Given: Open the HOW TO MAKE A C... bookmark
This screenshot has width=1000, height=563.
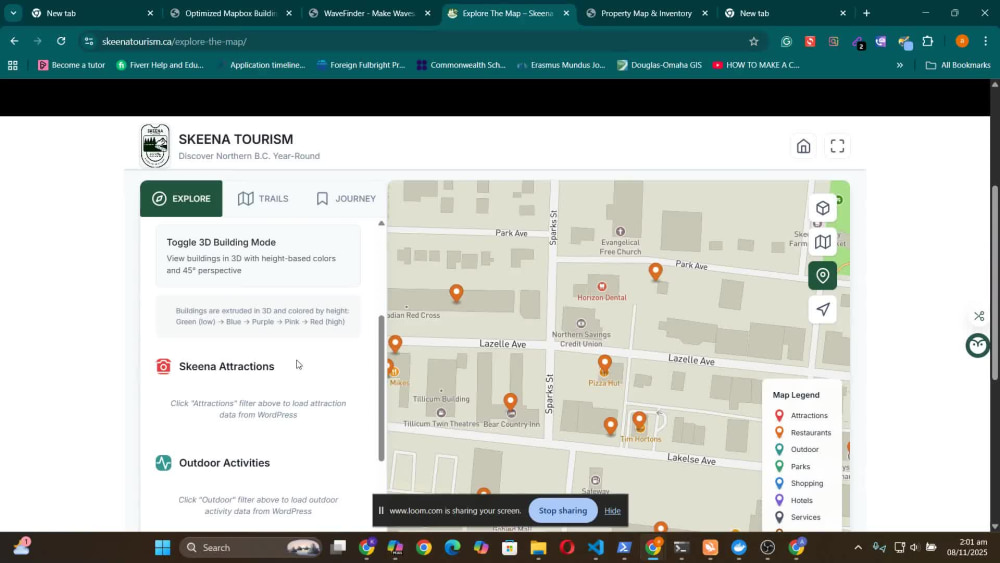Looking at the screenshot, I should pyautogui.click(x=756, y=65).
